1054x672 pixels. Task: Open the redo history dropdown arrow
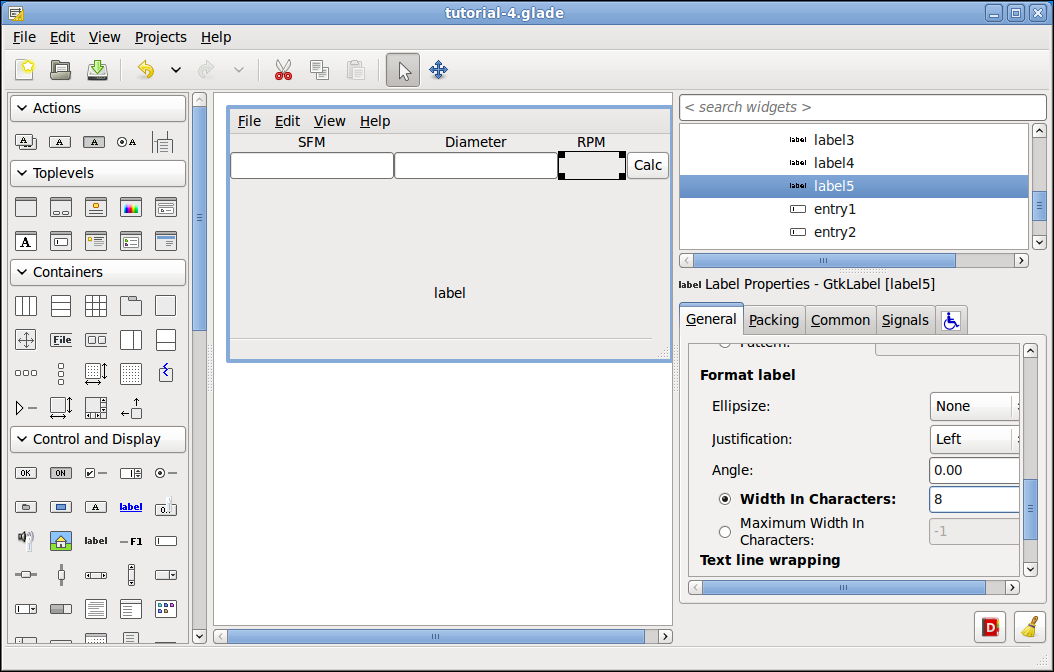[238, 69]
